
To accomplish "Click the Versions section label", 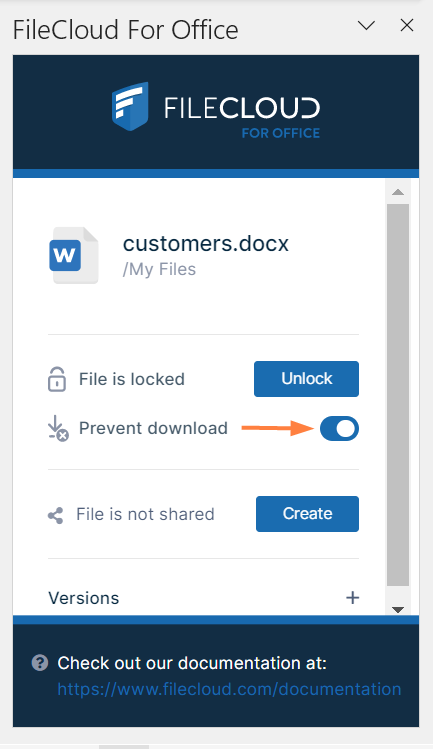I will 84,598.
